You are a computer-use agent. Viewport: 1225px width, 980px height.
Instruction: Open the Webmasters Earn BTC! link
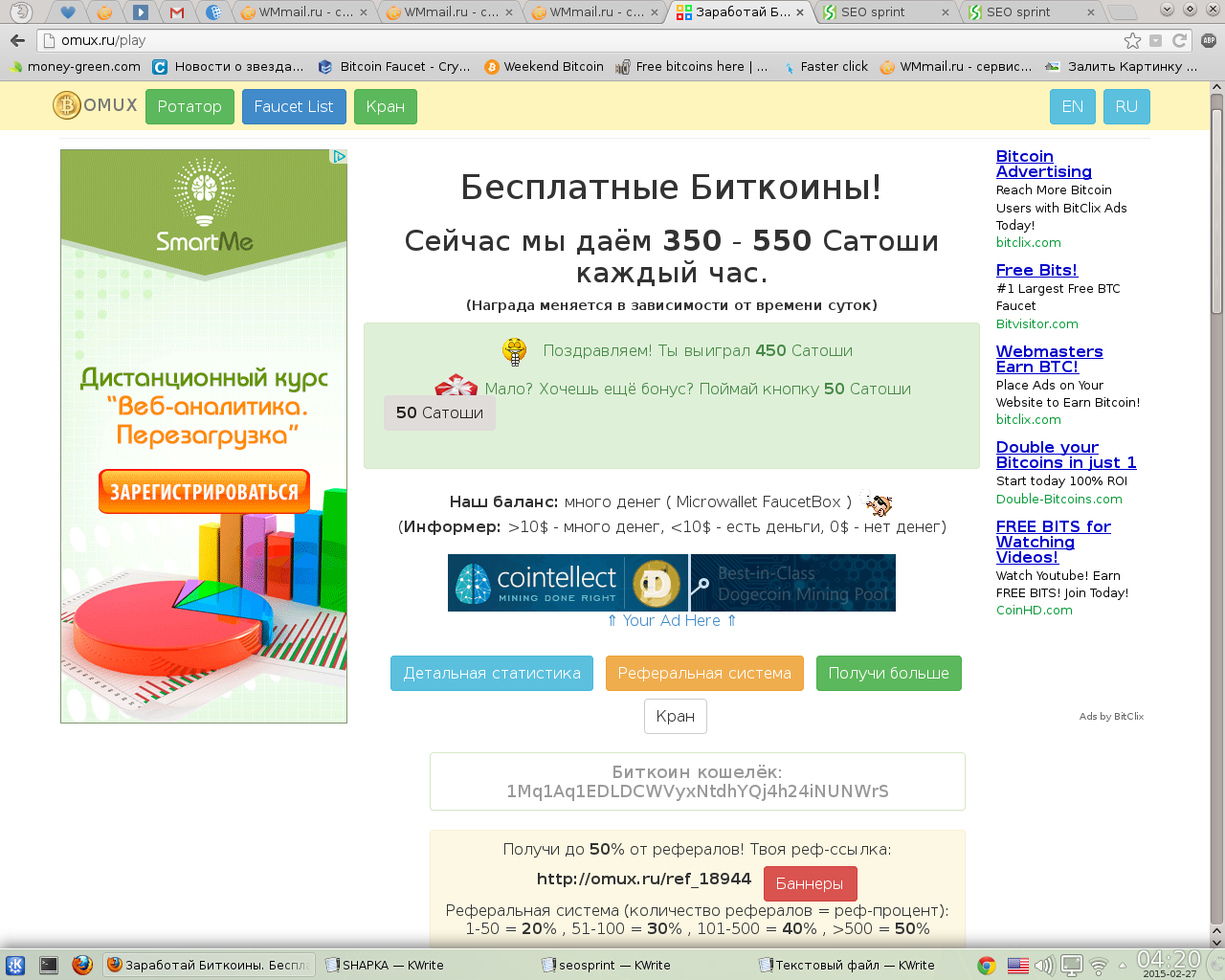(1050, 359)
